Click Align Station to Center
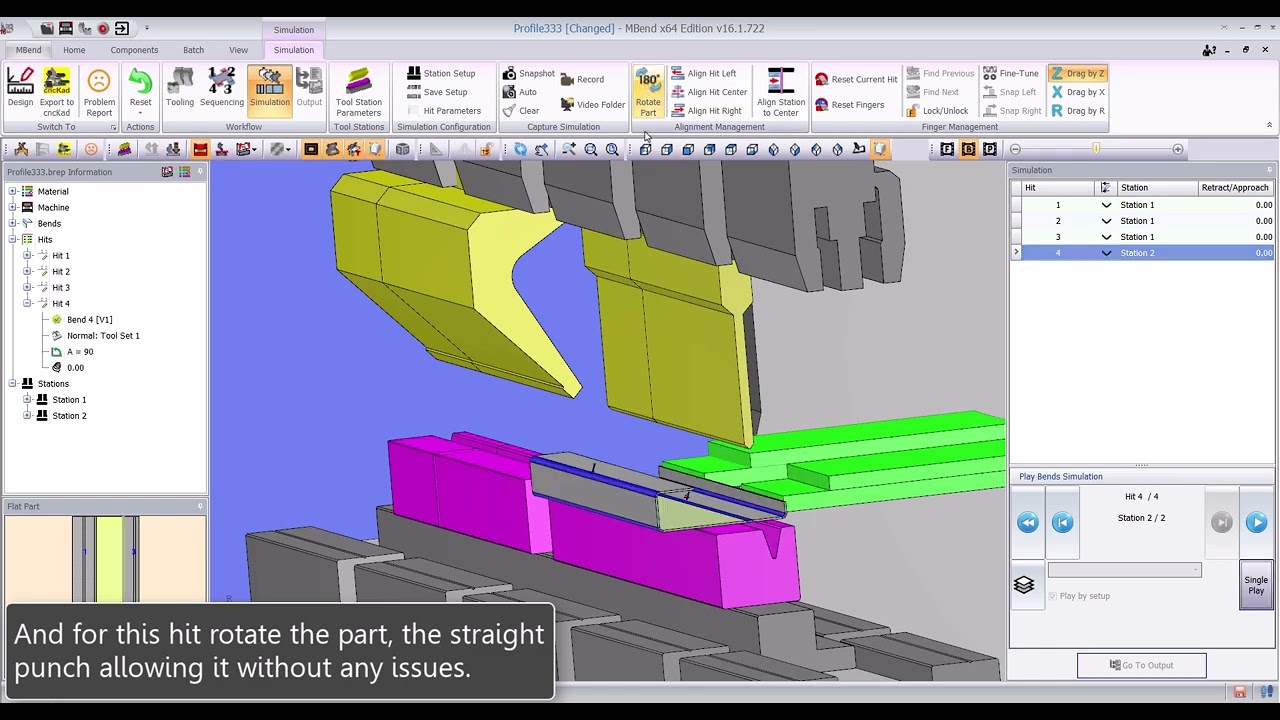 coord(781,92)
